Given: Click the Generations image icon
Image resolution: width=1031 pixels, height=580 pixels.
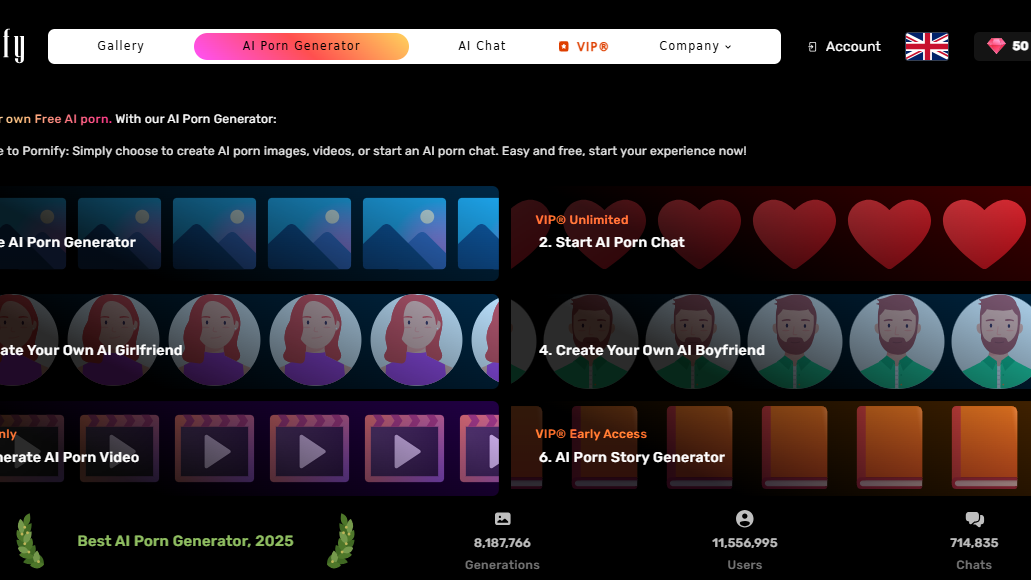Looking at the screenshot, I should (502, 519).
